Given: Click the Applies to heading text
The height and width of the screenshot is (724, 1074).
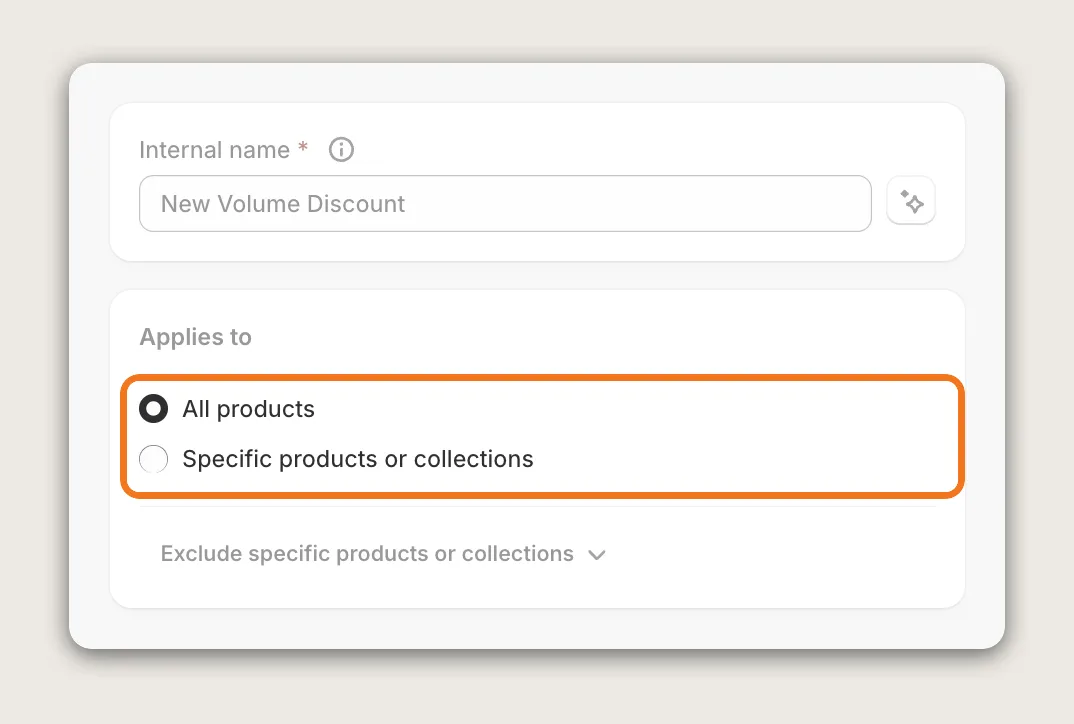Looking at the screenshot, I should pyautogui.click(x=196, y=337).
